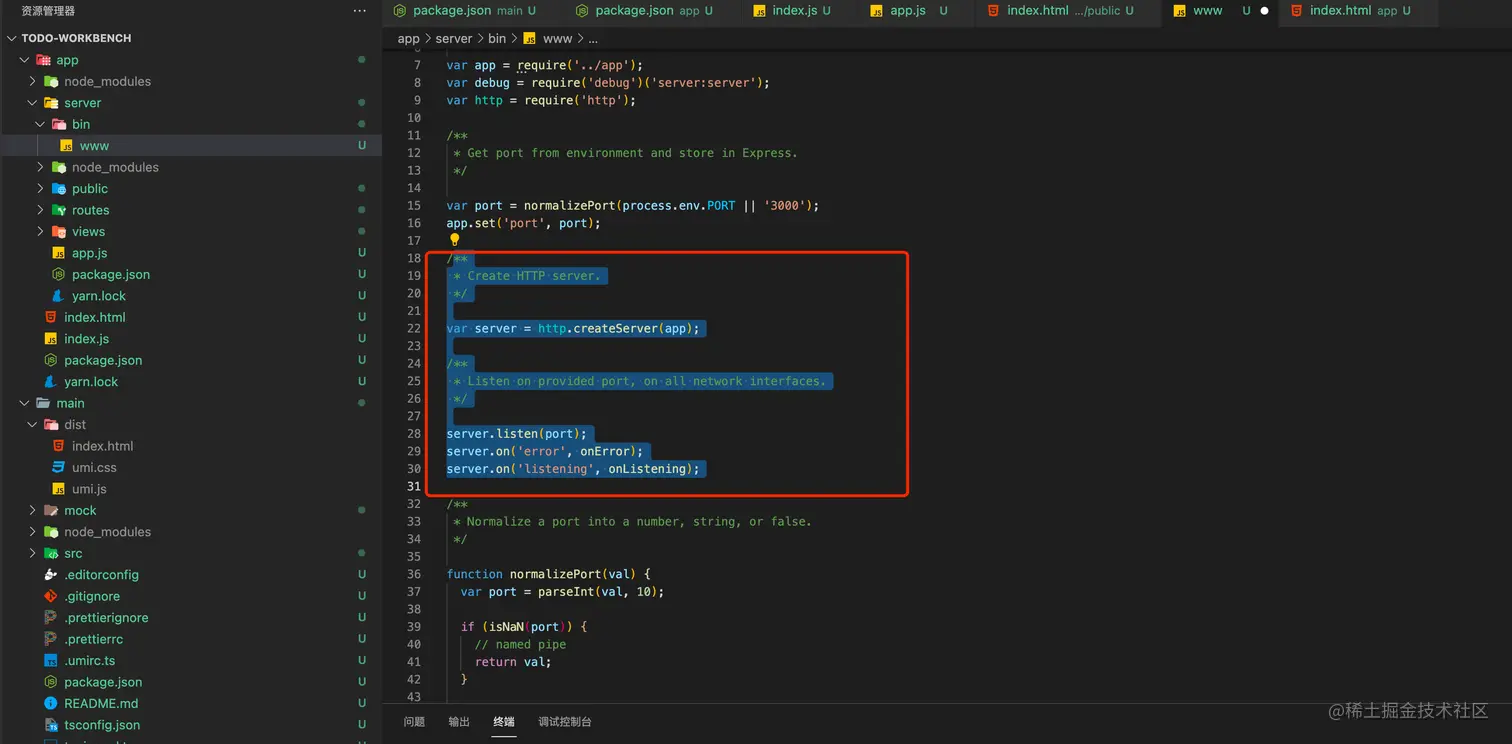Click the README.md info icon
Viewport: 1512px width, 744px height.
pos(50,704)
